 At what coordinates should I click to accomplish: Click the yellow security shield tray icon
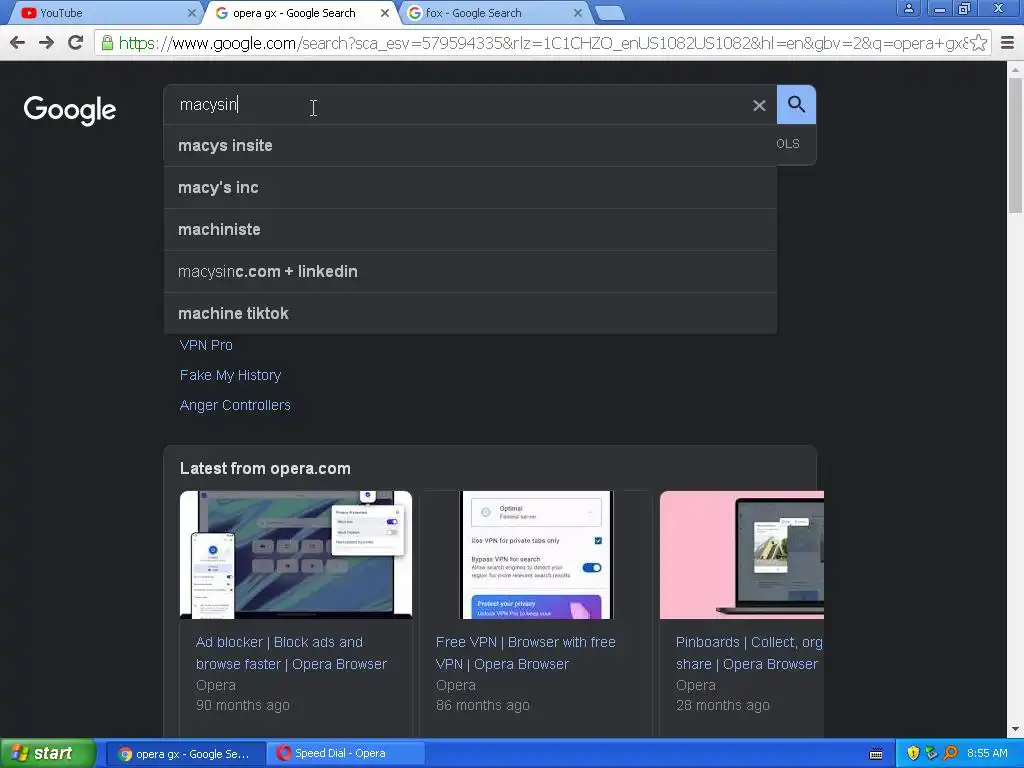(x=913, y=754)
